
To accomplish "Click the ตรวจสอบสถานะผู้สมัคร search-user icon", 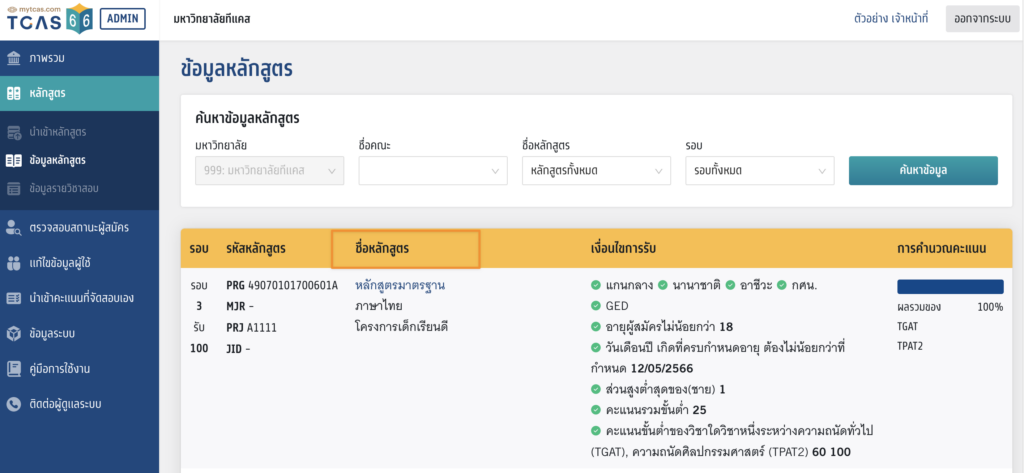I will (14, 227).
